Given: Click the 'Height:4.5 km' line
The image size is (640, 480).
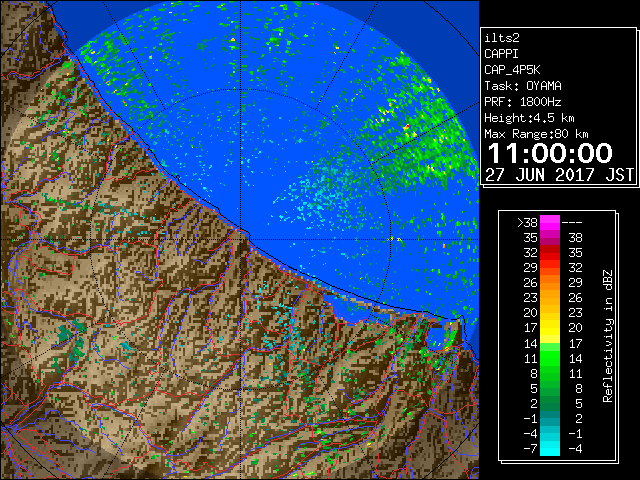Looking at the screenshot, I should coord(529,118).
